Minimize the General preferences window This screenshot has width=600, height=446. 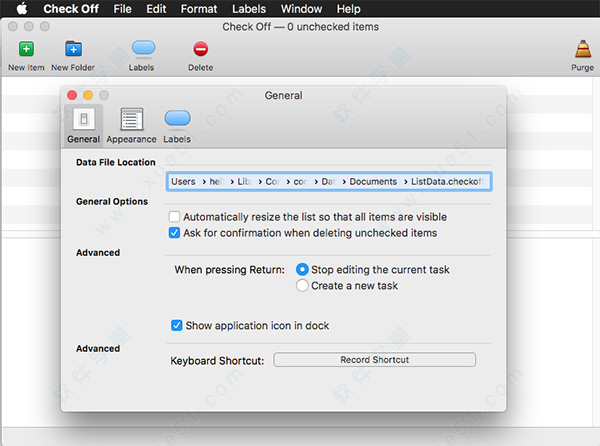click(88, 95)
